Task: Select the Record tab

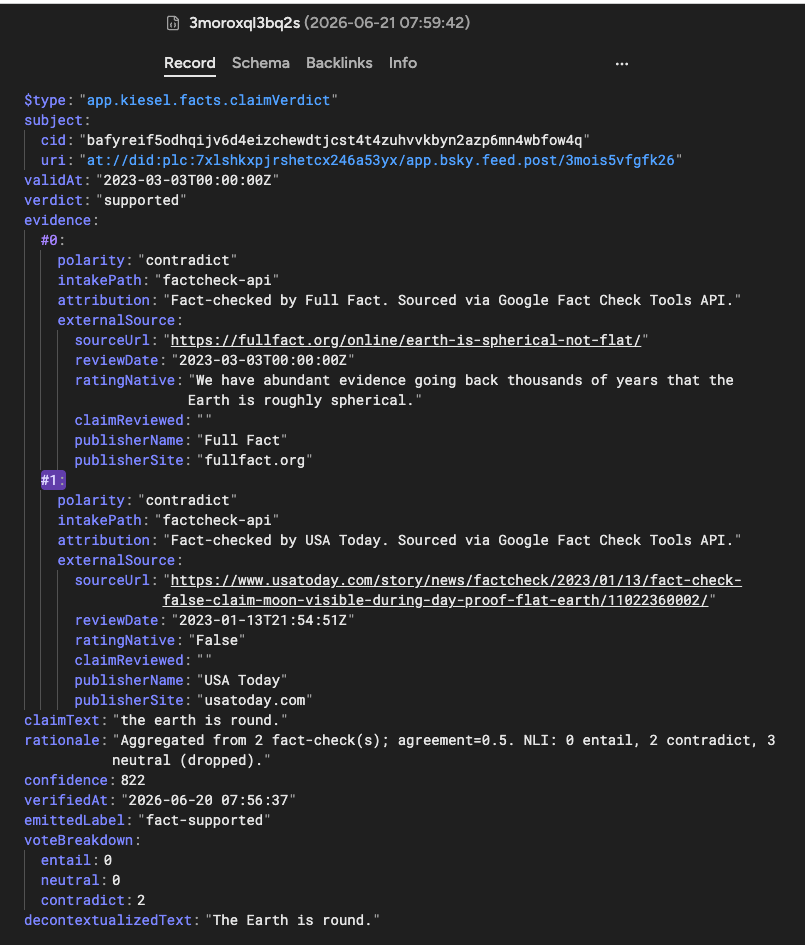Action: coord(190,63)
